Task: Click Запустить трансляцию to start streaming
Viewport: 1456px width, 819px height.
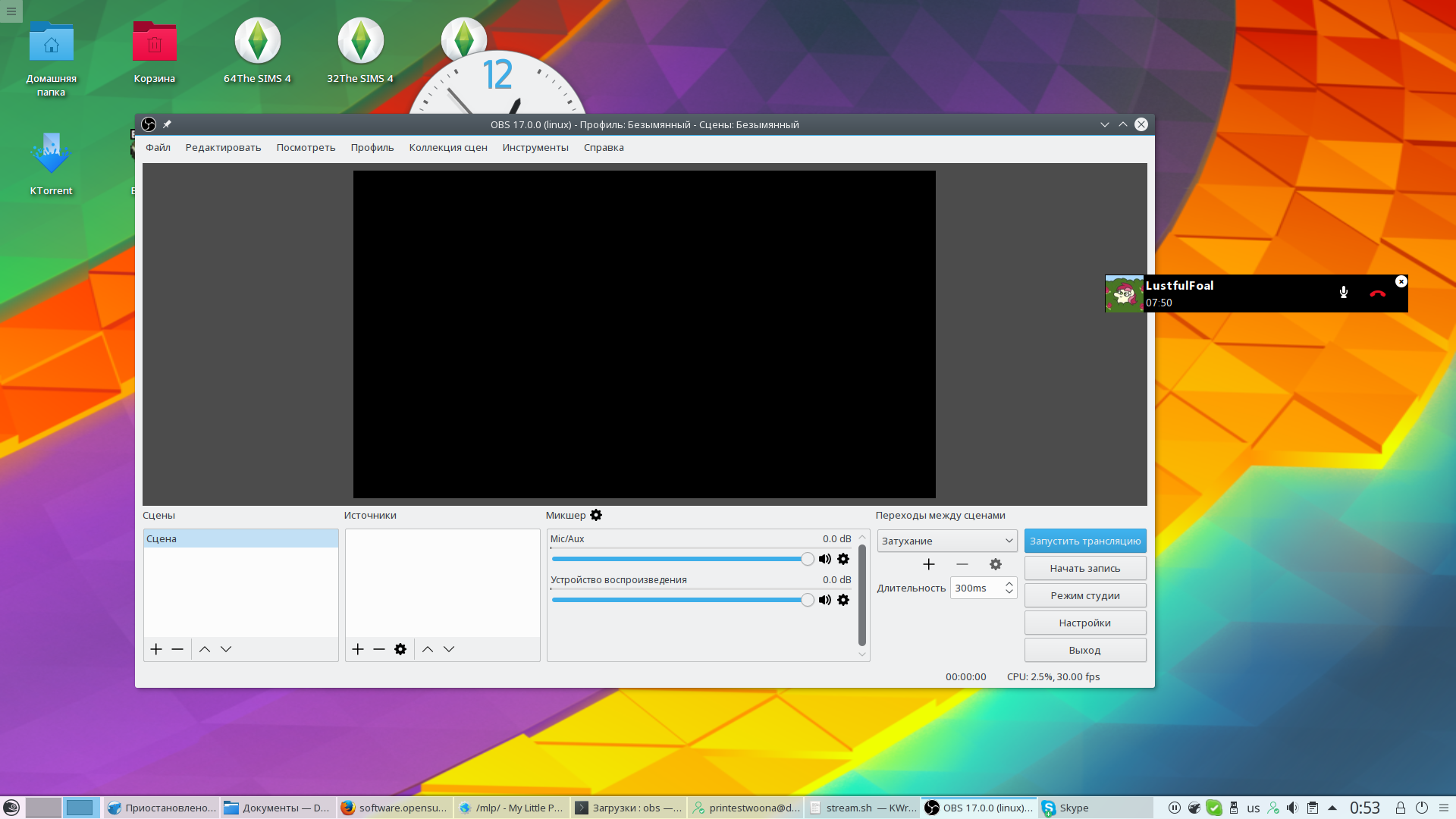Action: (1085, 541)
